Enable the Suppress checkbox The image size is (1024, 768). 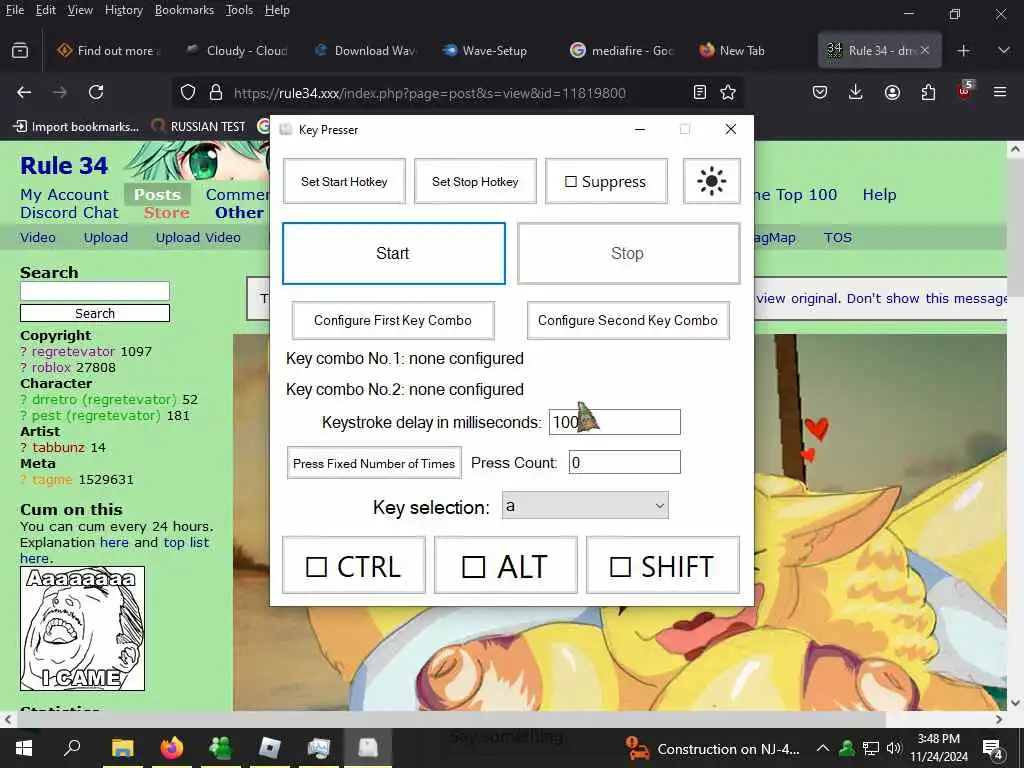[x=571, y=182]
